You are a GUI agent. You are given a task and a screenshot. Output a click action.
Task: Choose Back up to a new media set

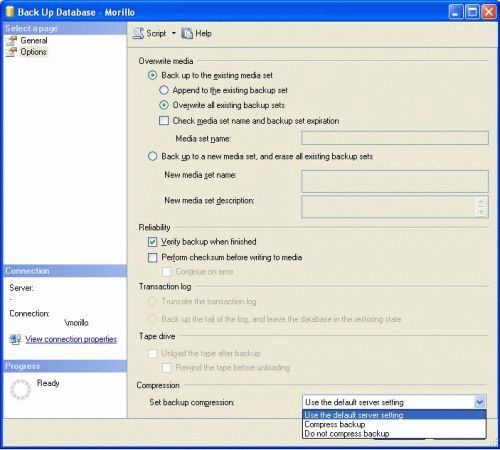click(152, 156)
